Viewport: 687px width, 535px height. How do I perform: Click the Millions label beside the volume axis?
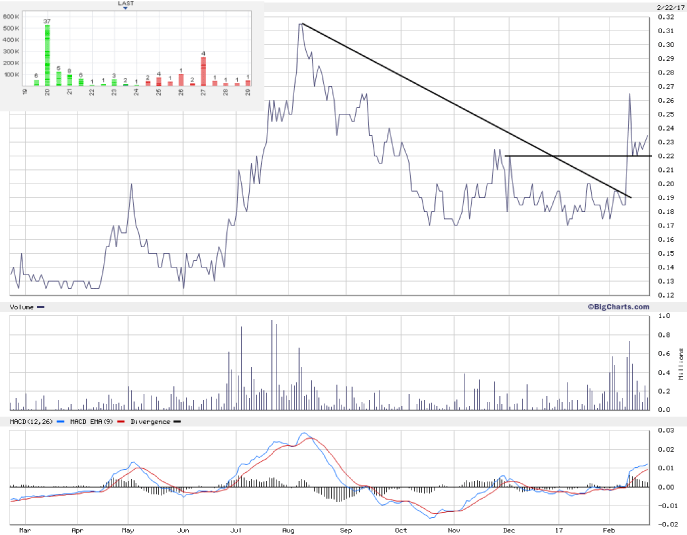[681, 363]
